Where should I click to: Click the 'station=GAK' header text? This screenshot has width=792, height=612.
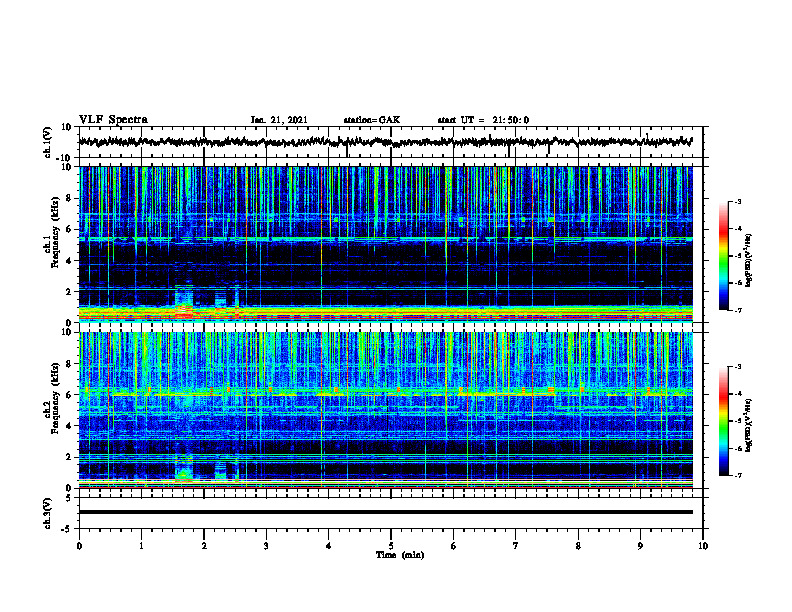click(372, 120)
